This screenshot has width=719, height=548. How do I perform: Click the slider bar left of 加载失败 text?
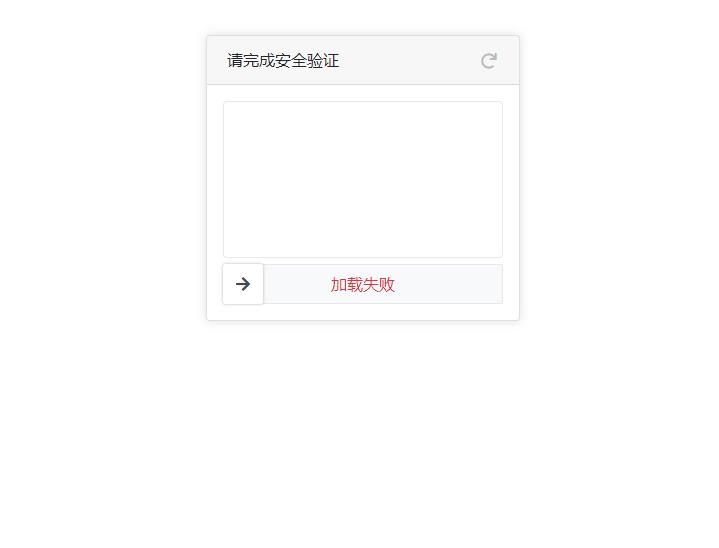297,284
